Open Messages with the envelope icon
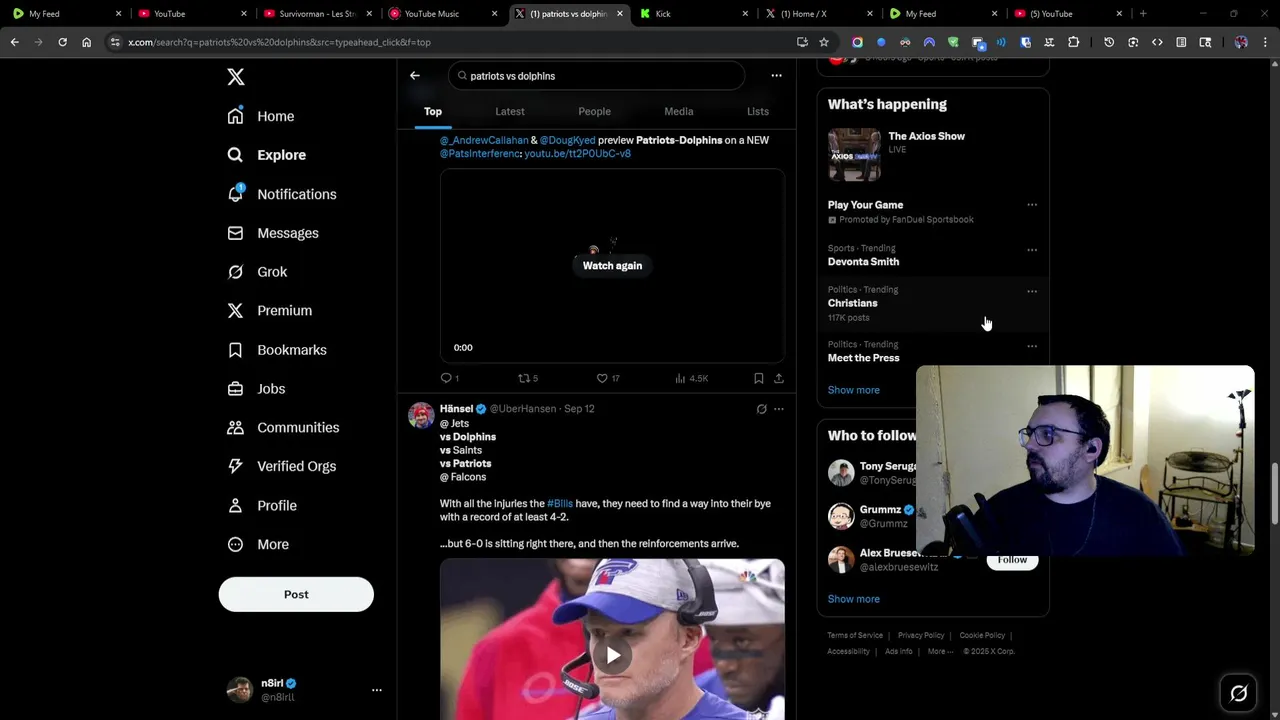The height and width of the screenshot is (720, 1280). 273,233
